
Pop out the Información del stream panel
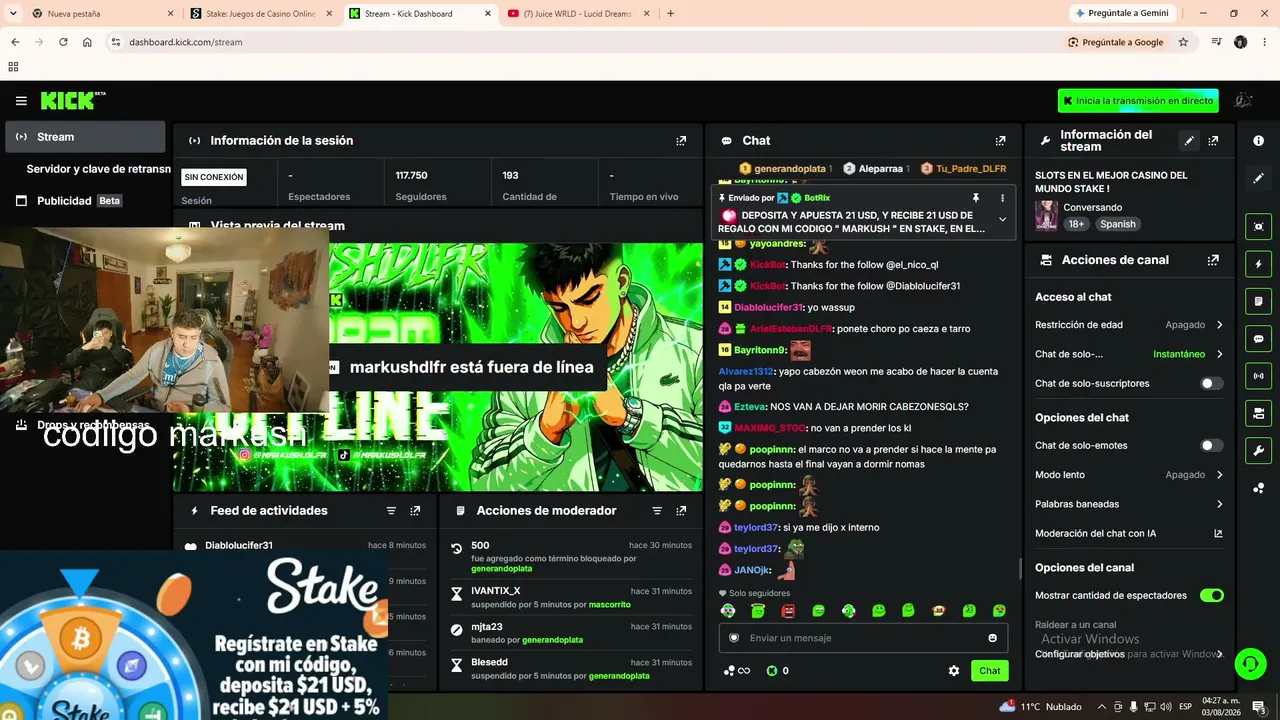(x=1213, y=141)
